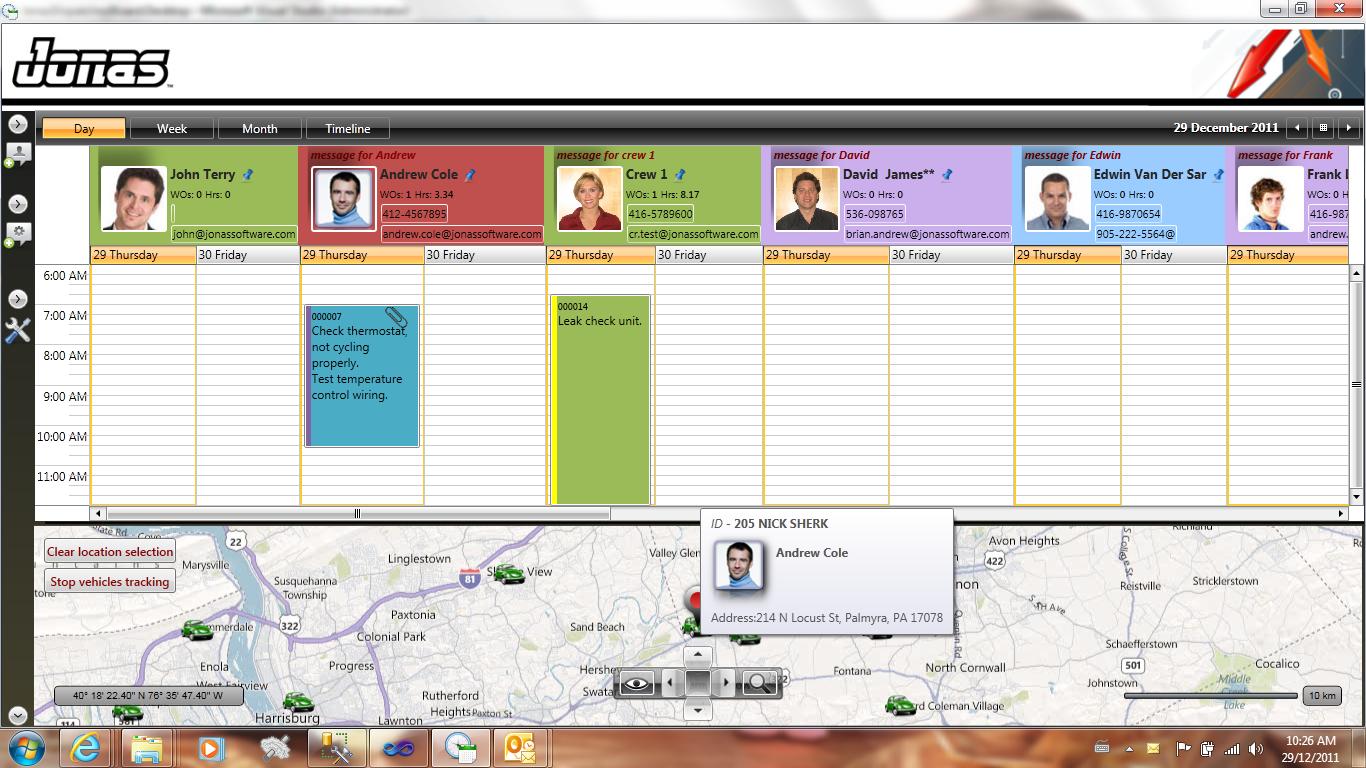
Task: Click the schedule scrollbar down arrow
Action: coord(1357,497)
